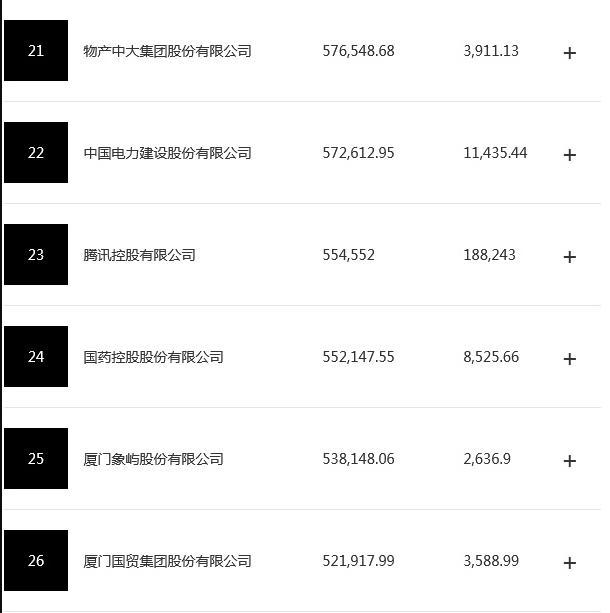Open 物产中大集团股份有限公司 company link
The width and height of the screenshot is (610, 613).
point(167,51)
